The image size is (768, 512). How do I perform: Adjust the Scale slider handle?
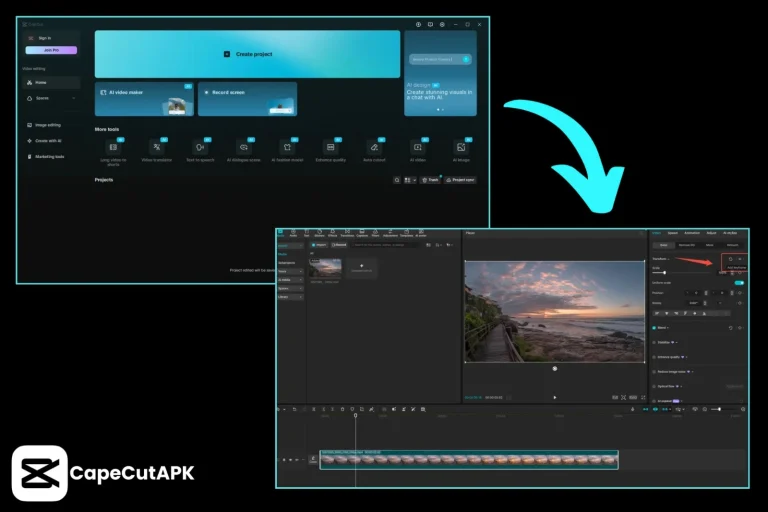pyautogui.click(x=665, y=272)
